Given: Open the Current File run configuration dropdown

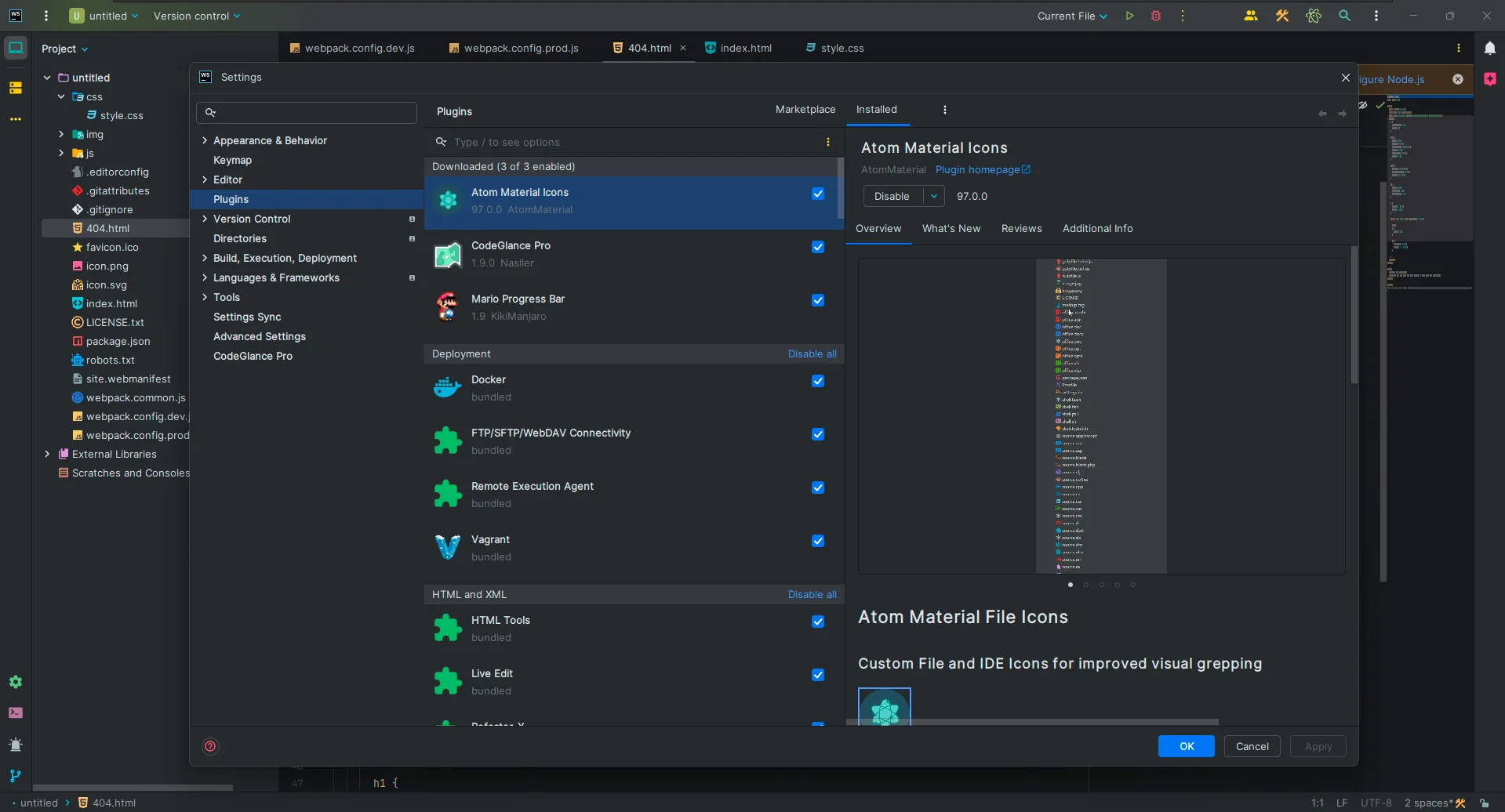Looking at the screenshot, I should [1071, 16].
